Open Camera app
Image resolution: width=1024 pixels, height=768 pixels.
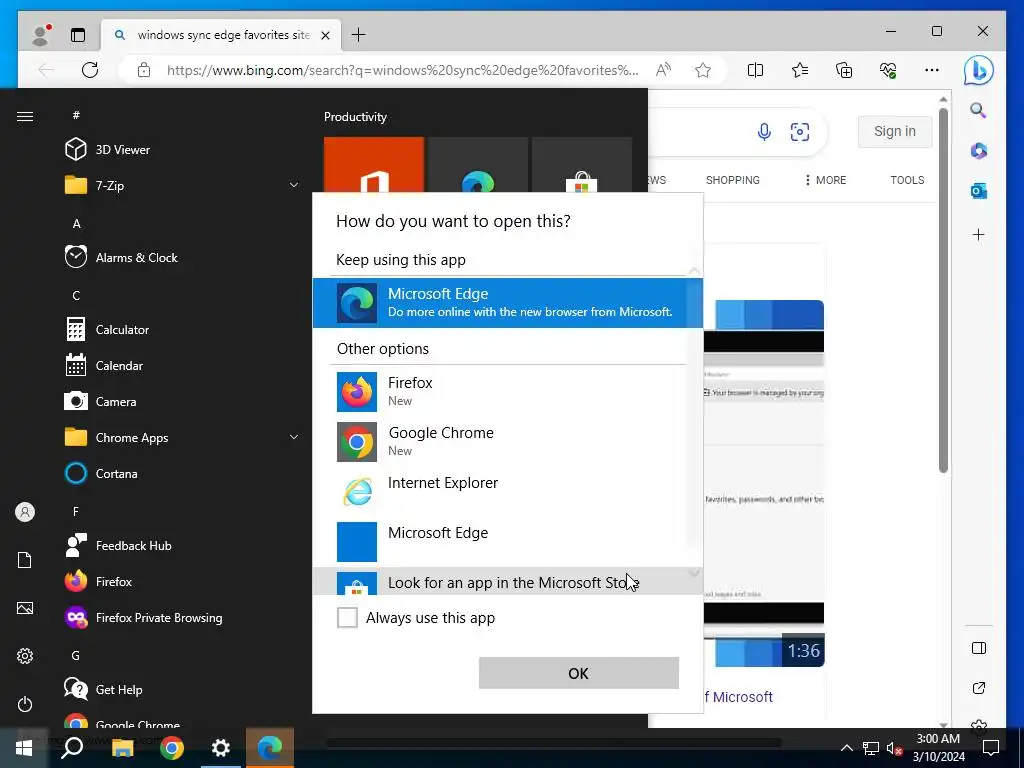182,402
